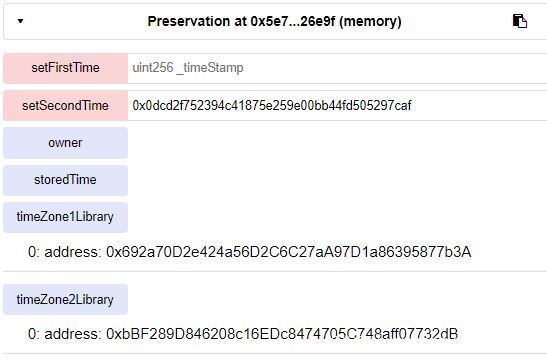Screen dimensions: 547x360
Task: Fetch the timeZone1Library address
Action: [x=66, y=217]
